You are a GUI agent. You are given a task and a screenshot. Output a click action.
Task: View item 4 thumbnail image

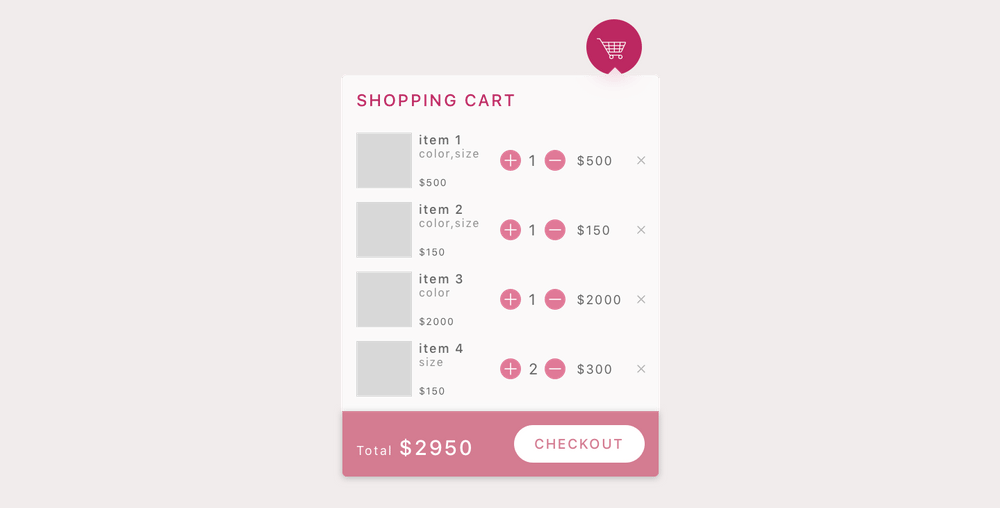384,369
